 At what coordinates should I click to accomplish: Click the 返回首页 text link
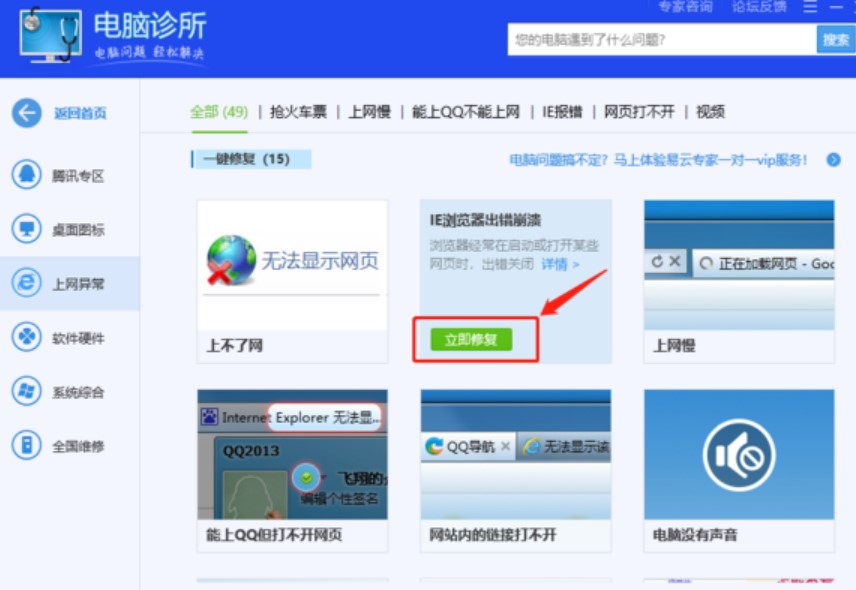coord(80,114)
